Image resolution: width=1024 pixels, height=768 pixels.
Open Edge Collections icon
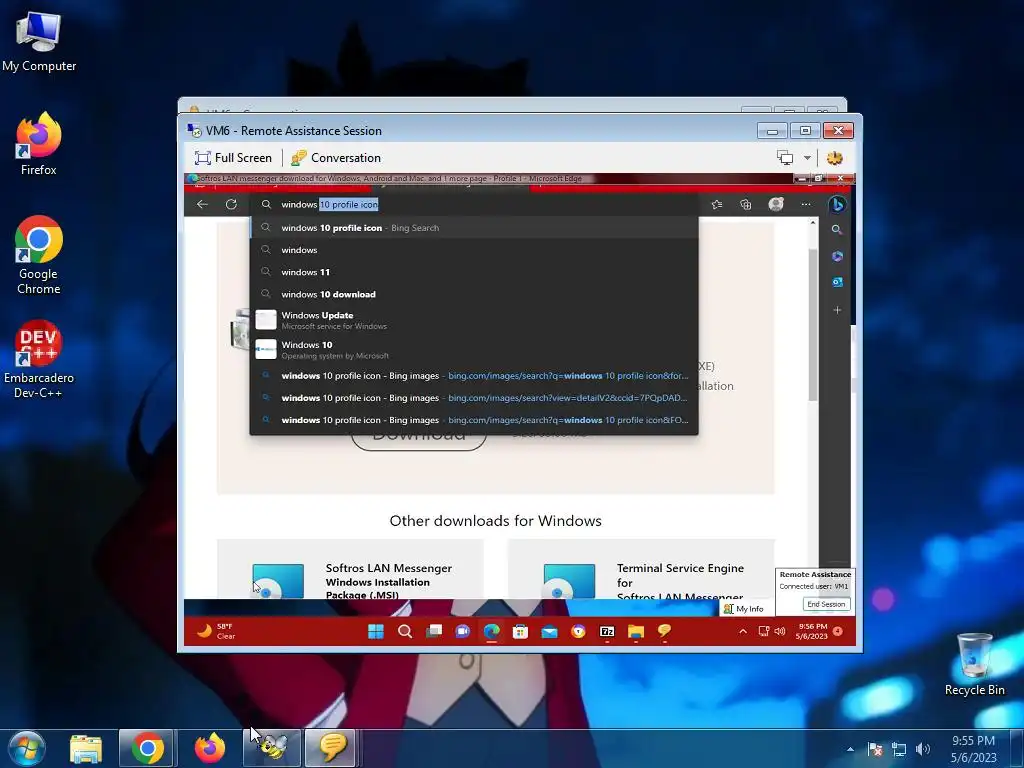pyautogui.click(x=745, y=204)
